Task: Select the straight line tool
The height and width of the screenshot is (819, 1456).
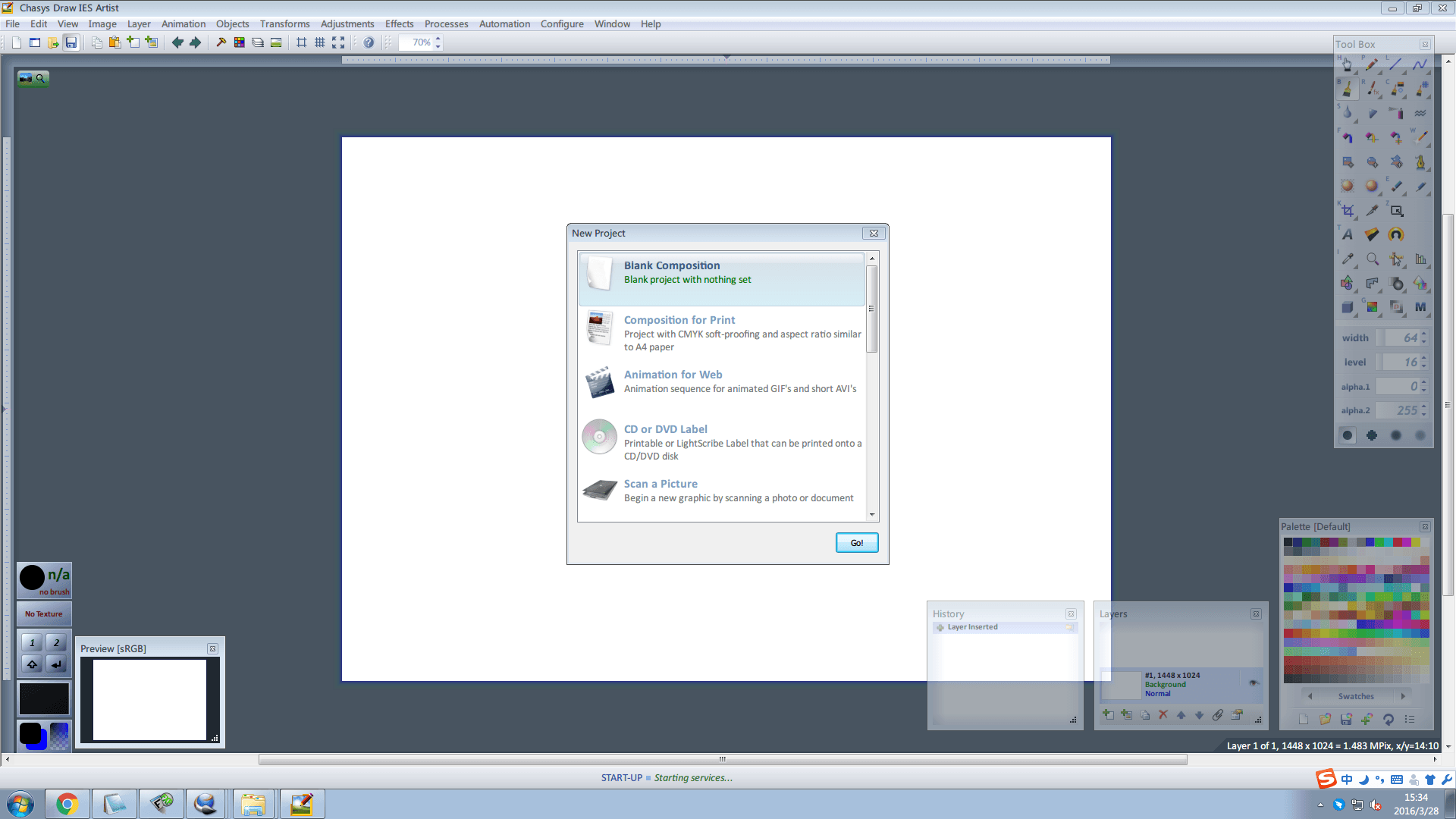Action: (1396, 65)
